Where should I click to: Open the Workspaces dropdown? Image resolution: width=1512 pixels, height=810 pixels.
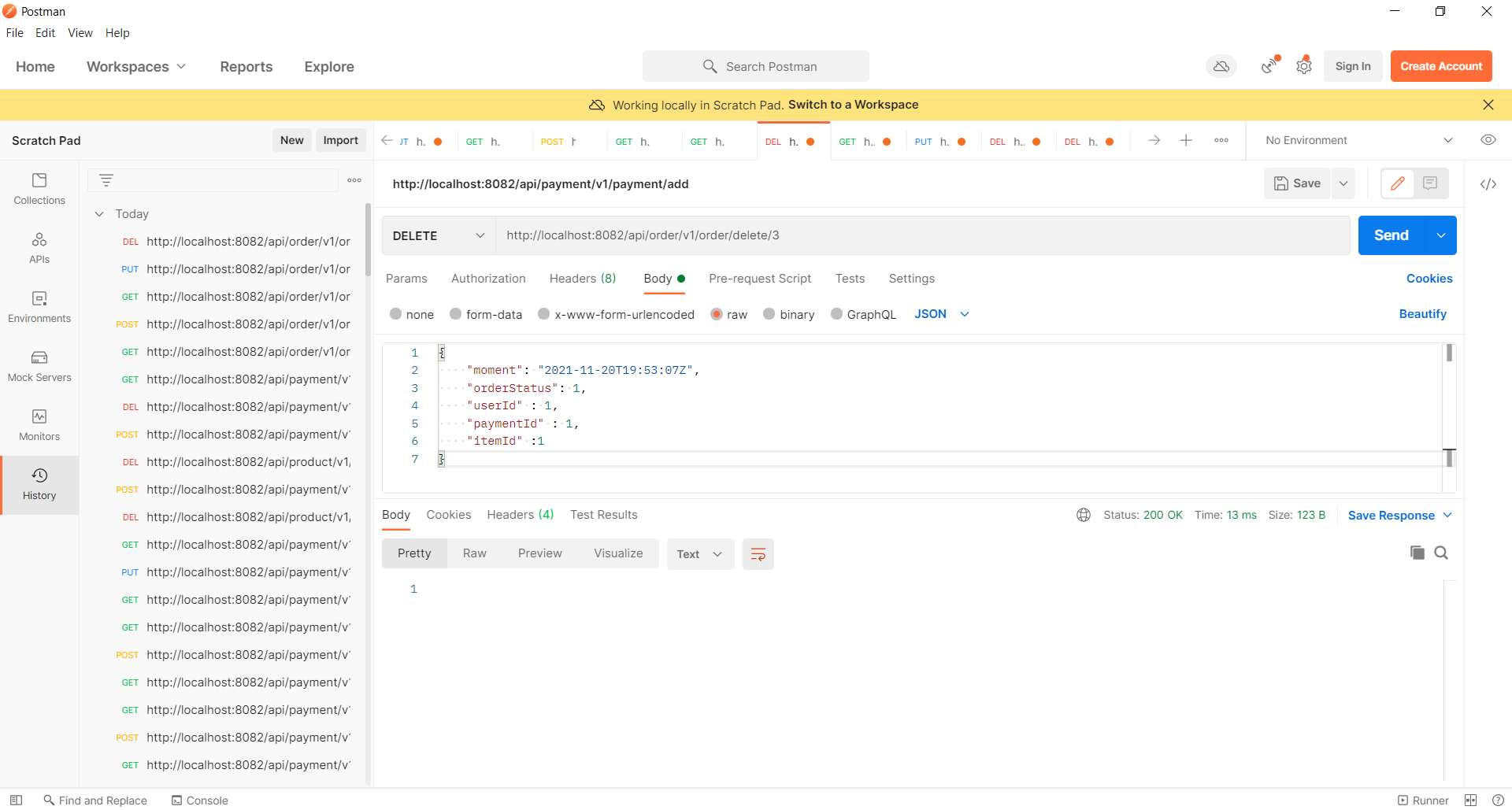tap(136, 67)
